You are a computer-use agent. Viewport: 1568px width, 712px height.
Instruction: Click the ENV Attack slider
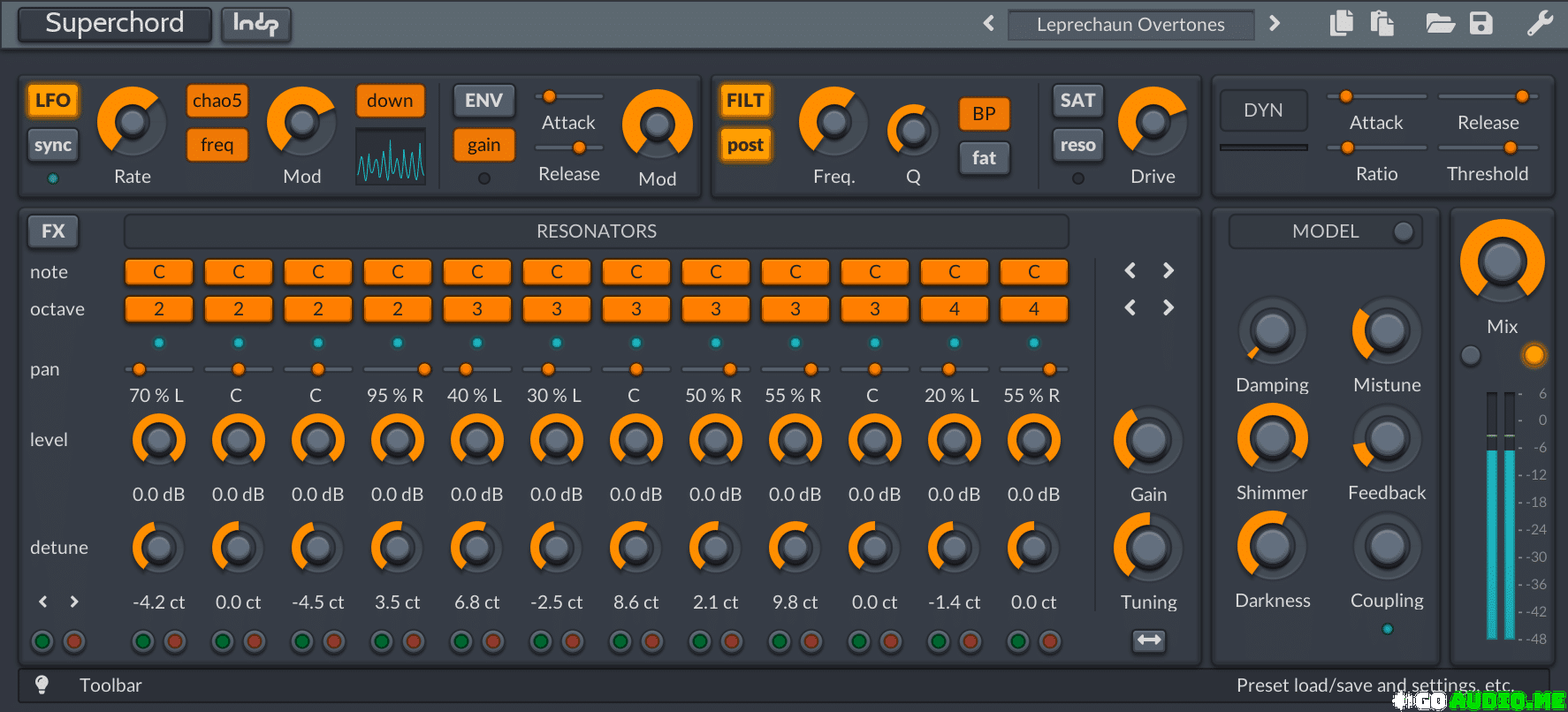pos(569,96)
